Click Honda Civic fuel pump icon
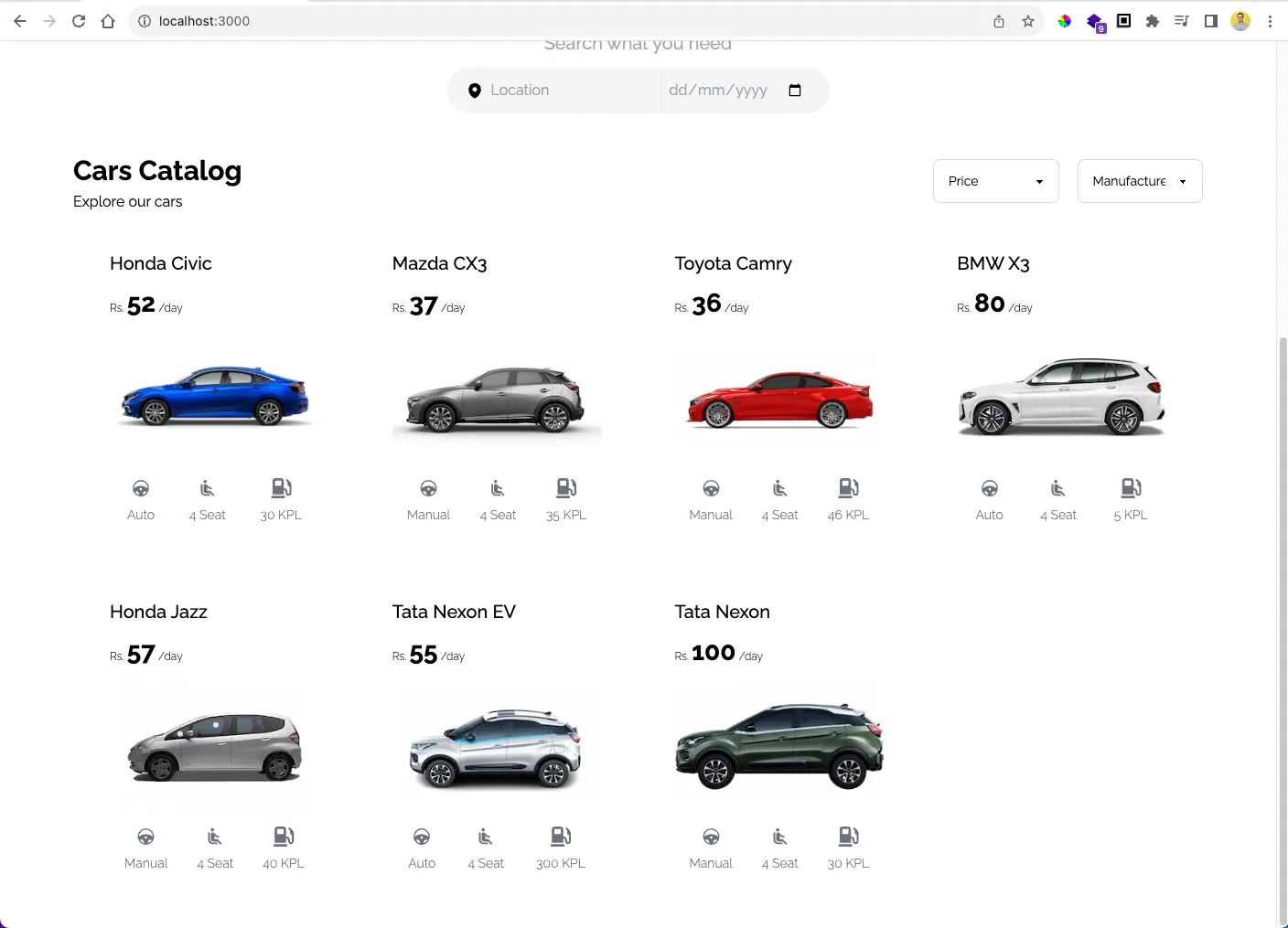 tap(282, 487)
